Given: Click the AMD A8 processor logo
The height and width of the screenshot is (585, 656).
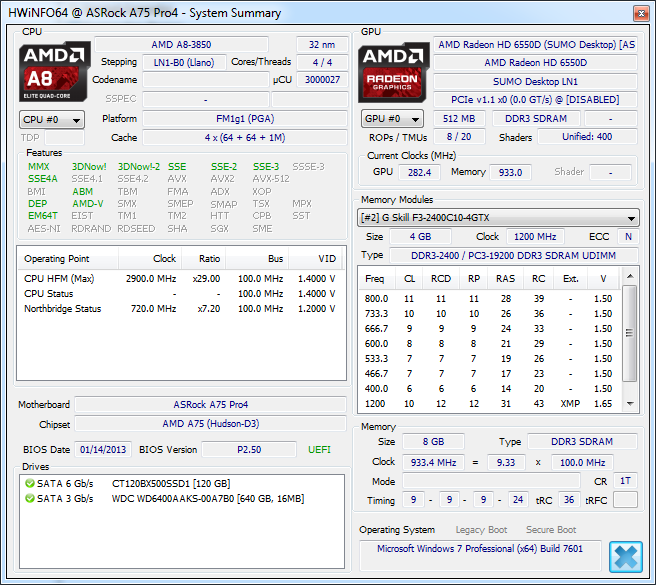Looking at the screenshot, I should 54,71.
